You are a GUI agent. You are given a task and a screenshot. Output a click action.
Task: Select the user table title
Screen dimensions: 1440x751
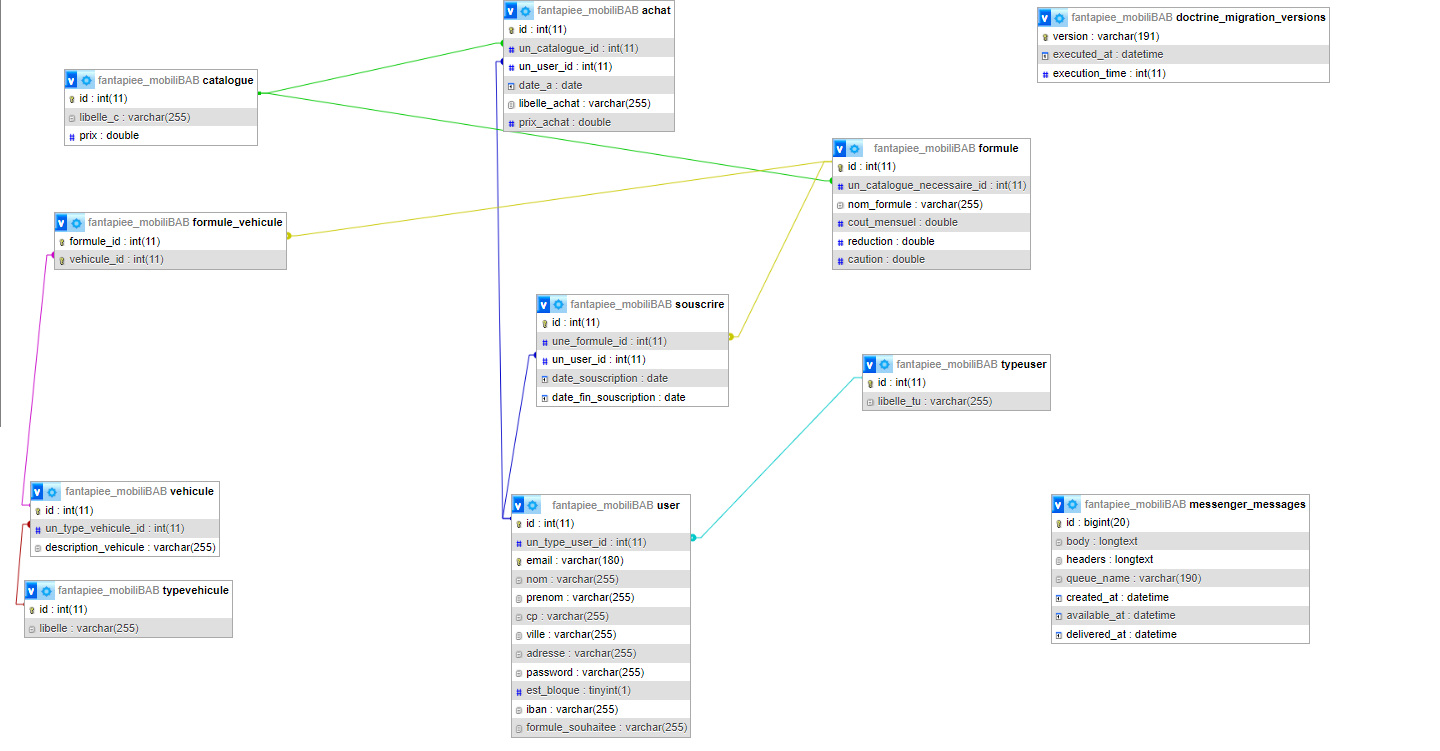616,505
